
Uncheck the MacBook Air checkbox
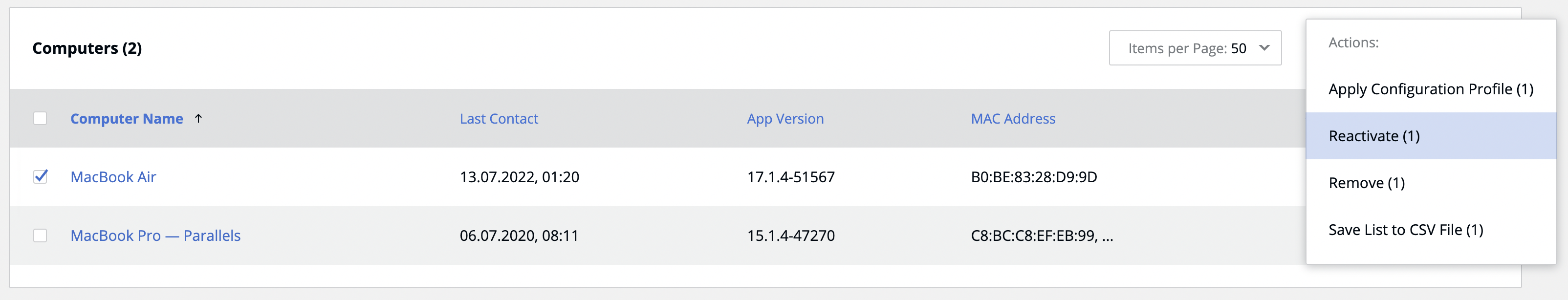point(40,177)
